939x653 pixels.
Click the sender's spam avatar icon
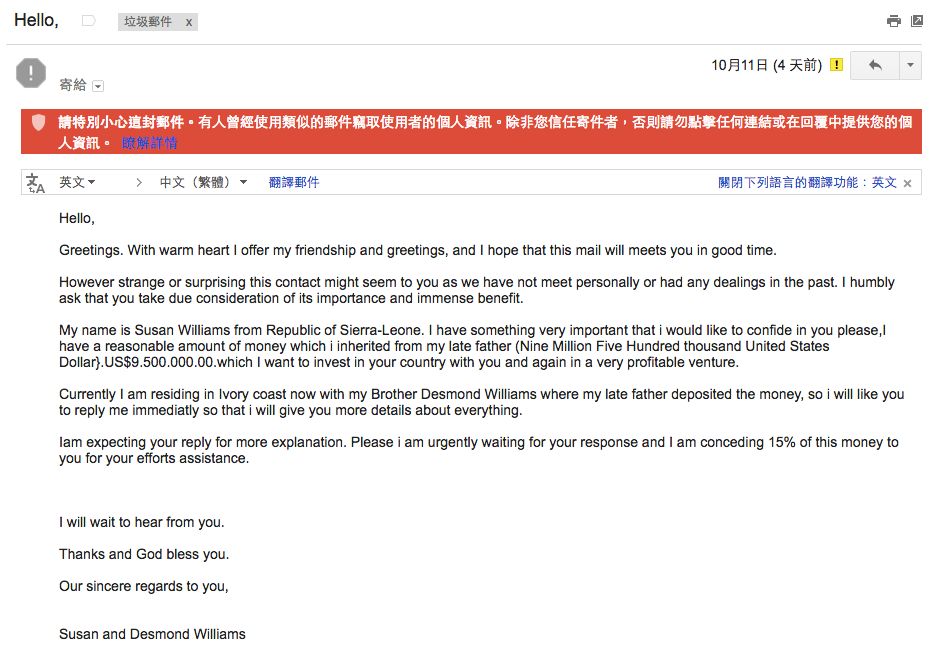coord(31,73)
